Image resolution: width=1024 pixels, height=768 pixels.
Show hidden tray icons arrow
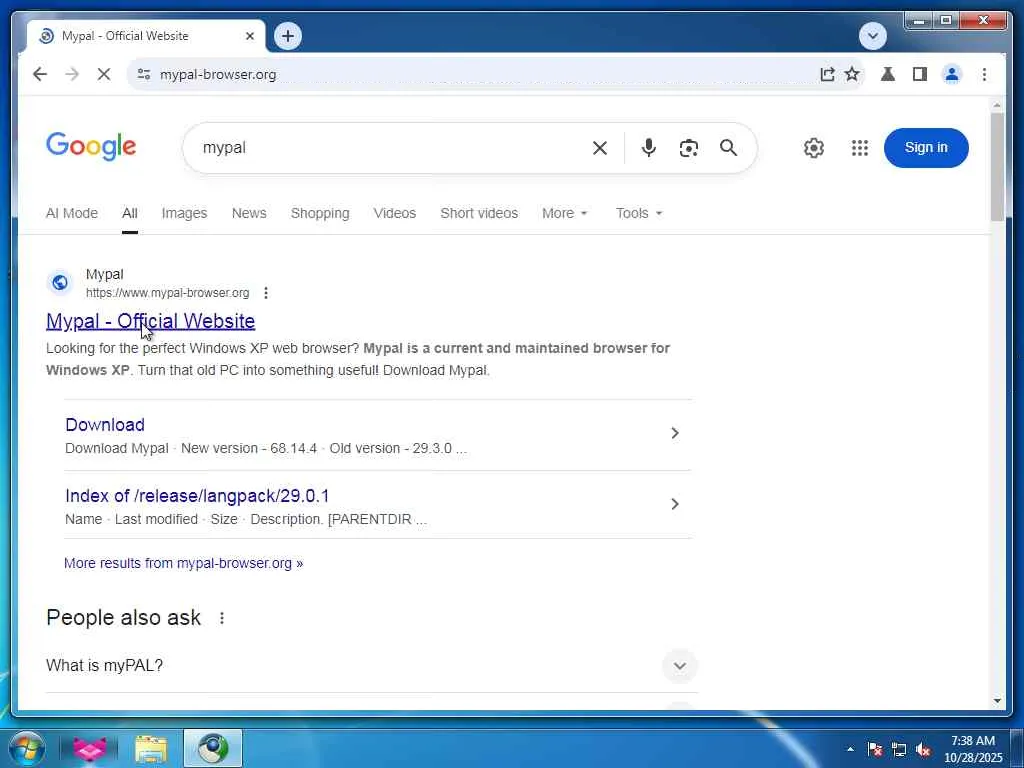coord(850,749)
